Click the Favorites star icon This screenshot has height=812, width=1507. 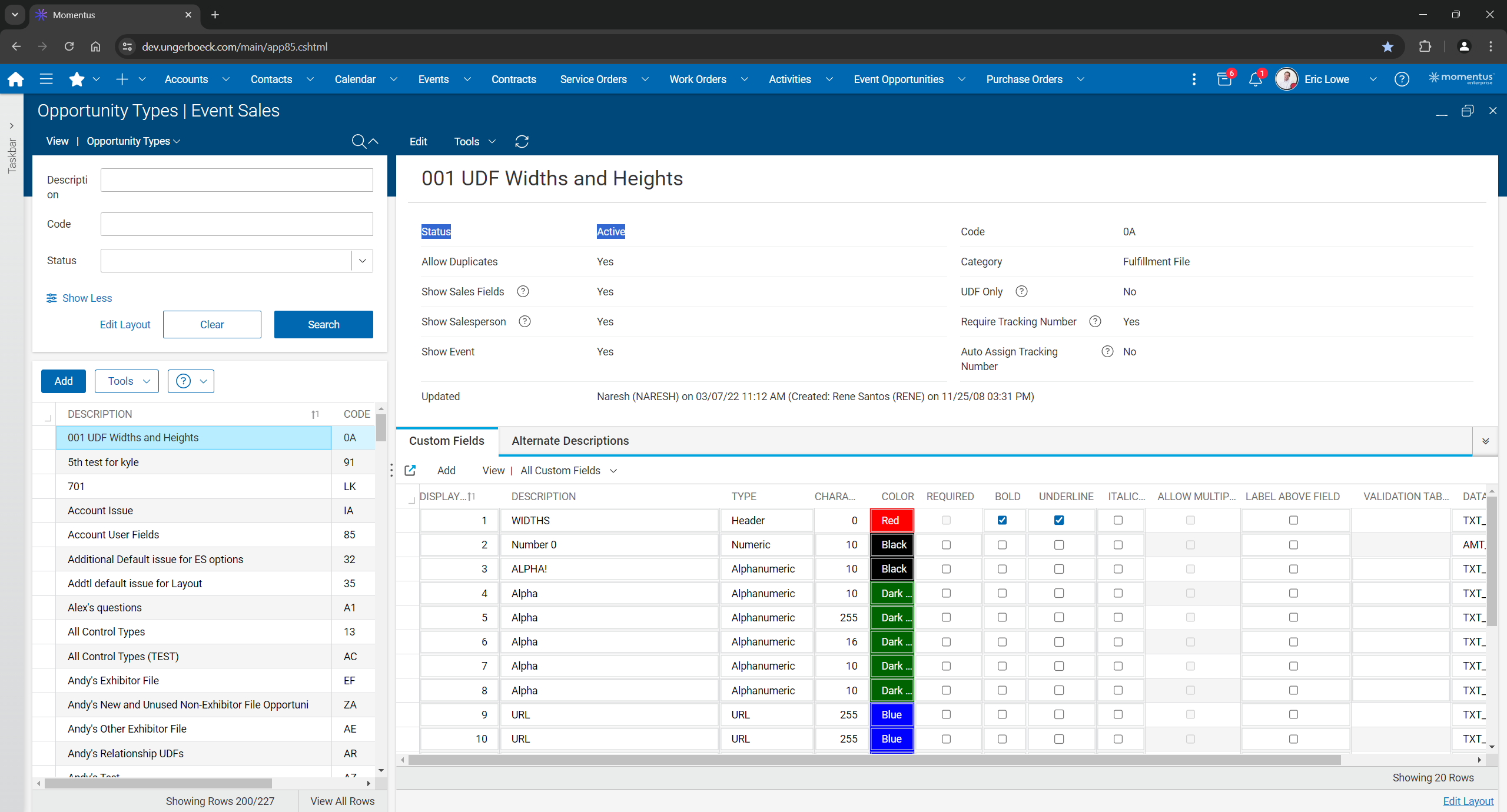click(77, 79)
